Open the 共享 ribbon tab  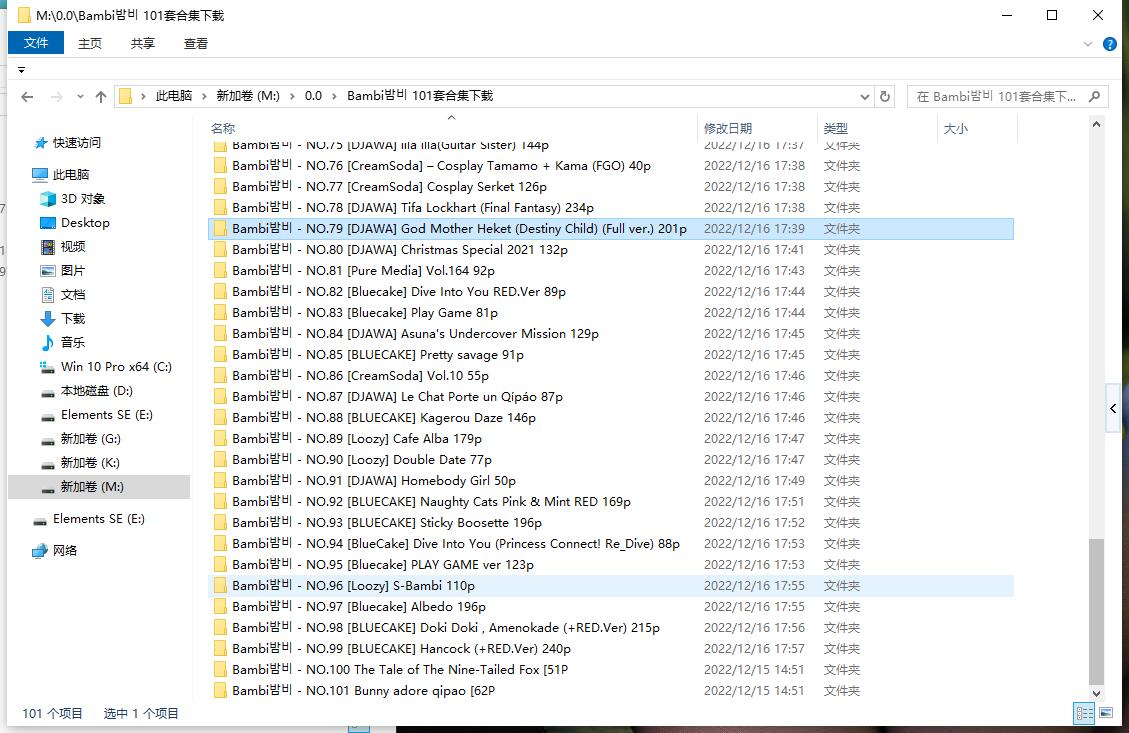(143, 43)
